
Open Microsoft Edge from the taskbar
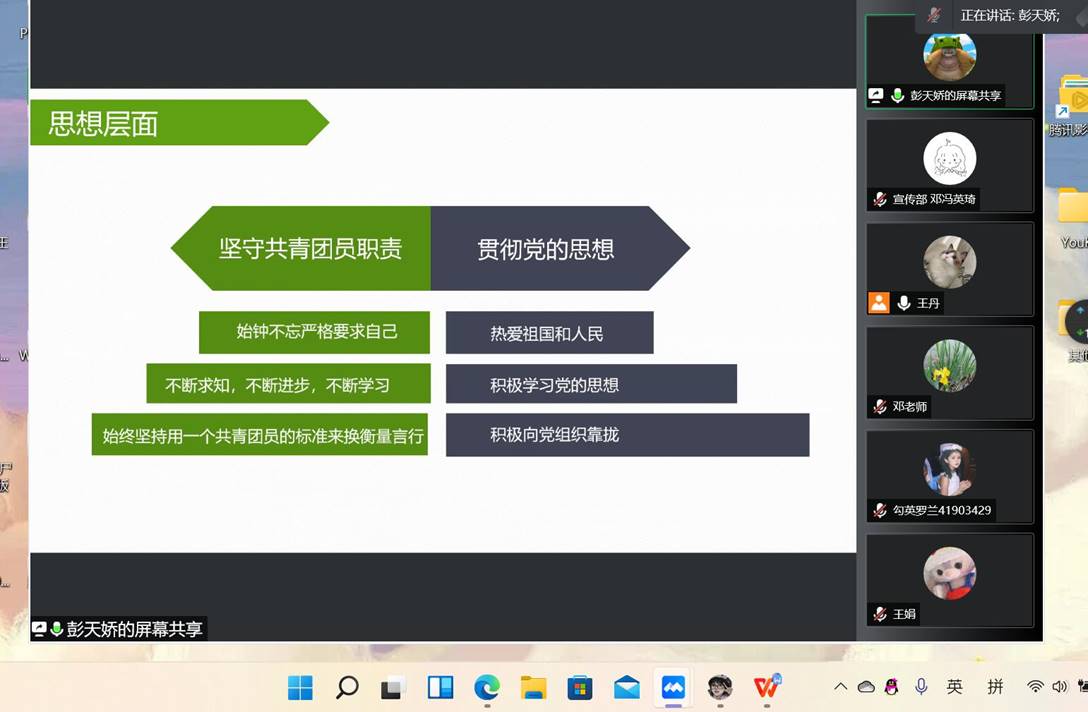(x=487, y=687)
